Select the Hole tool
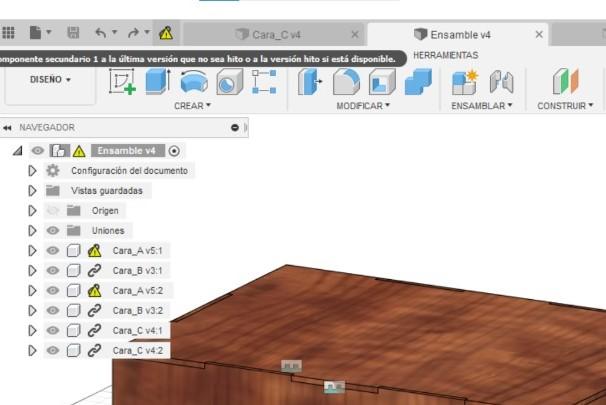 (230, 82)
